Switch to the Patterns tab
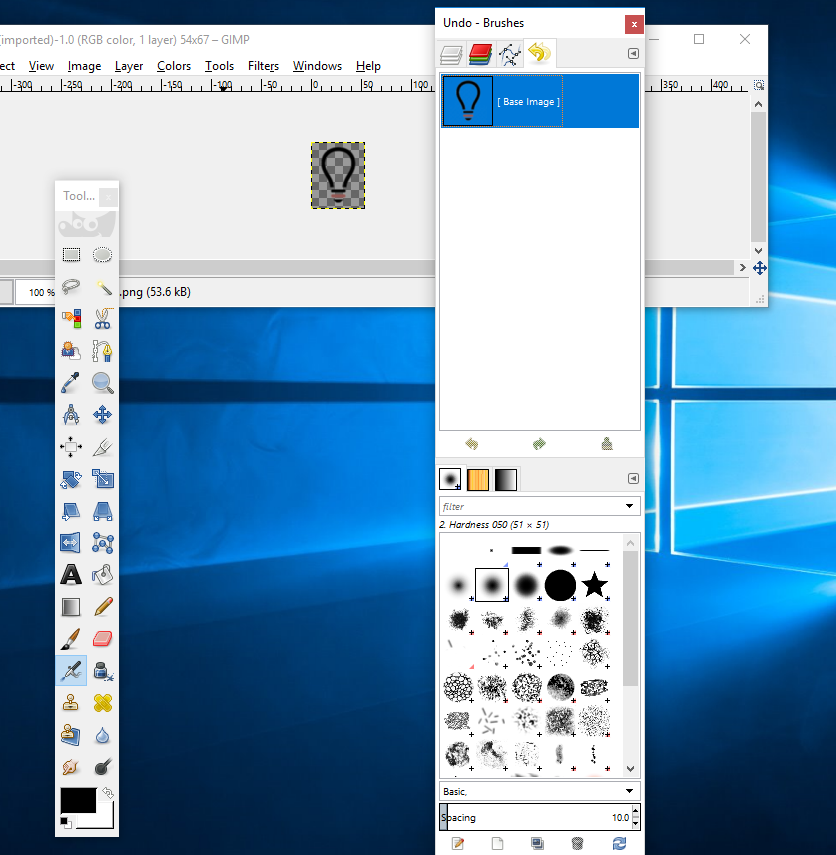 tap(478, 479)
